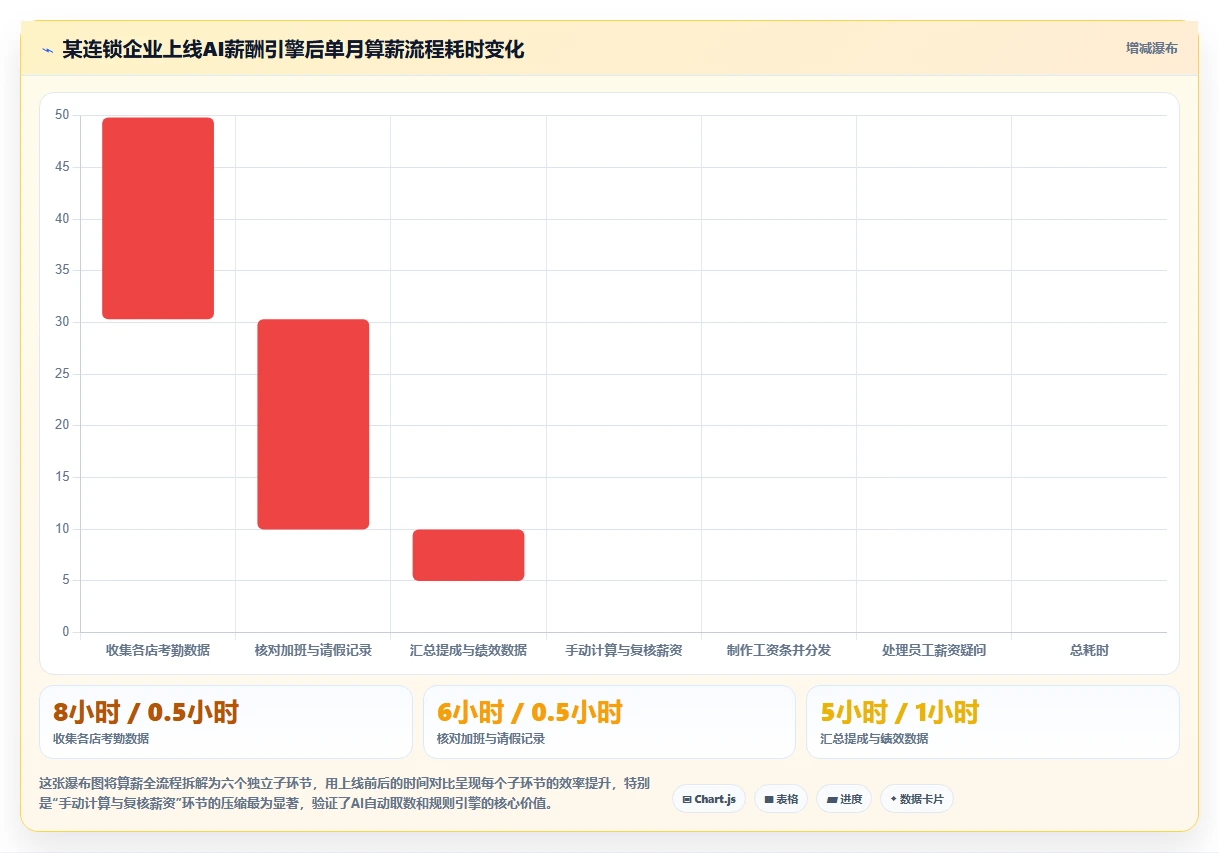Click the y-axis value 50
Image resolution: width=1219 pixels, height=853 pixels.
62,115
